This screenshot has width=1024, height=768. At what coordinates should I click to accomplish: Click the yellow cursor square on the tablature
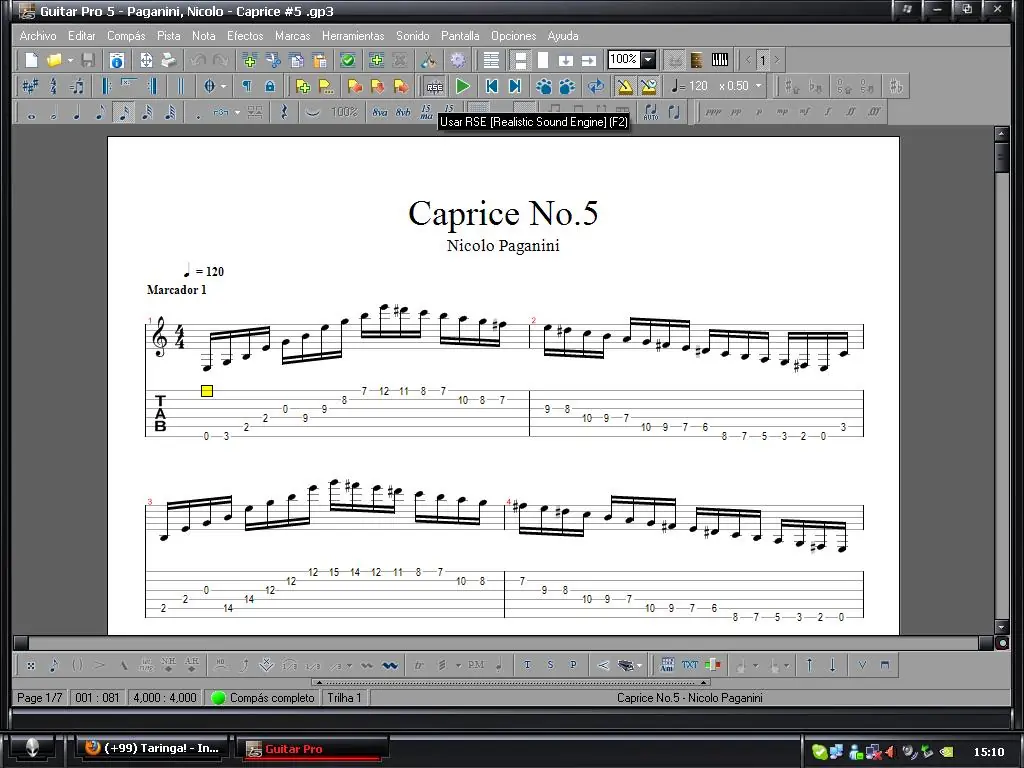click(206, 391)
